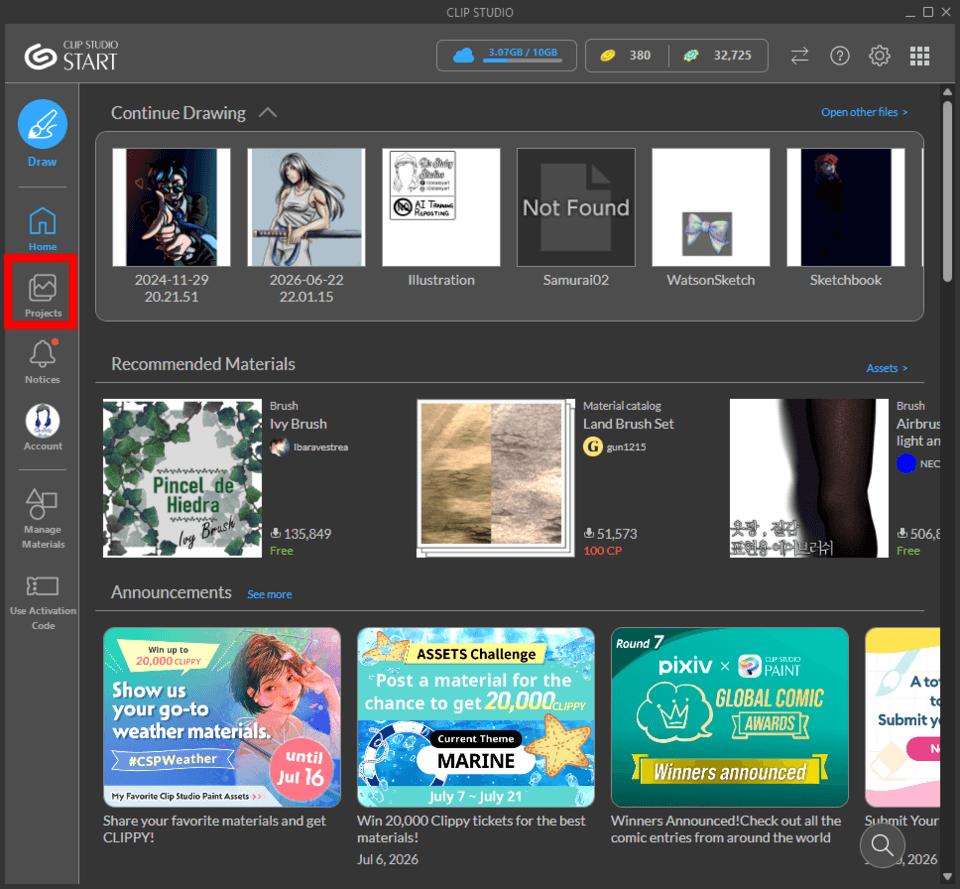The height and width of the screenshot is (889, 960).
Task: Open settings gear icon
Action: (879, 56)
